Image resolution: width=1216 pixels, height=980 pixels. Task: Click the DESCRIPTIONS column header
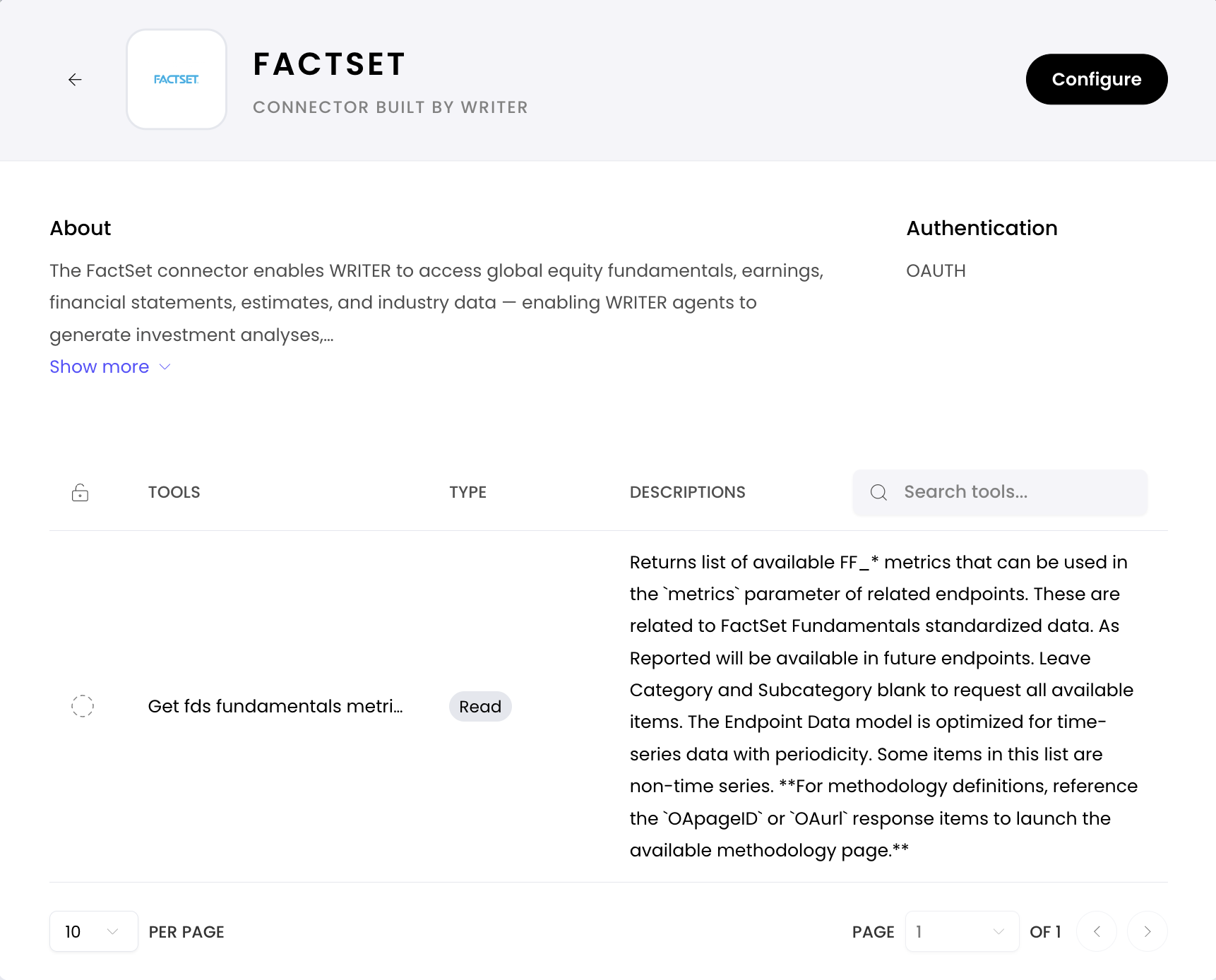coord(687,492)
